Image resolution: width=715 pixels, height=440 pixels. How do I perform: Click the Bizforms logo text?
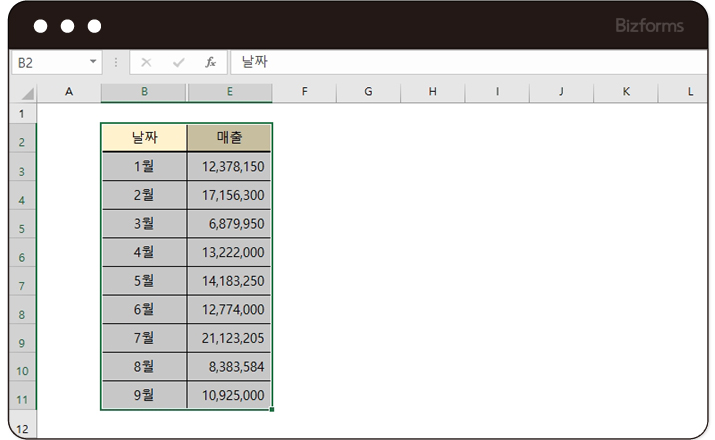[x=651, y=26]
